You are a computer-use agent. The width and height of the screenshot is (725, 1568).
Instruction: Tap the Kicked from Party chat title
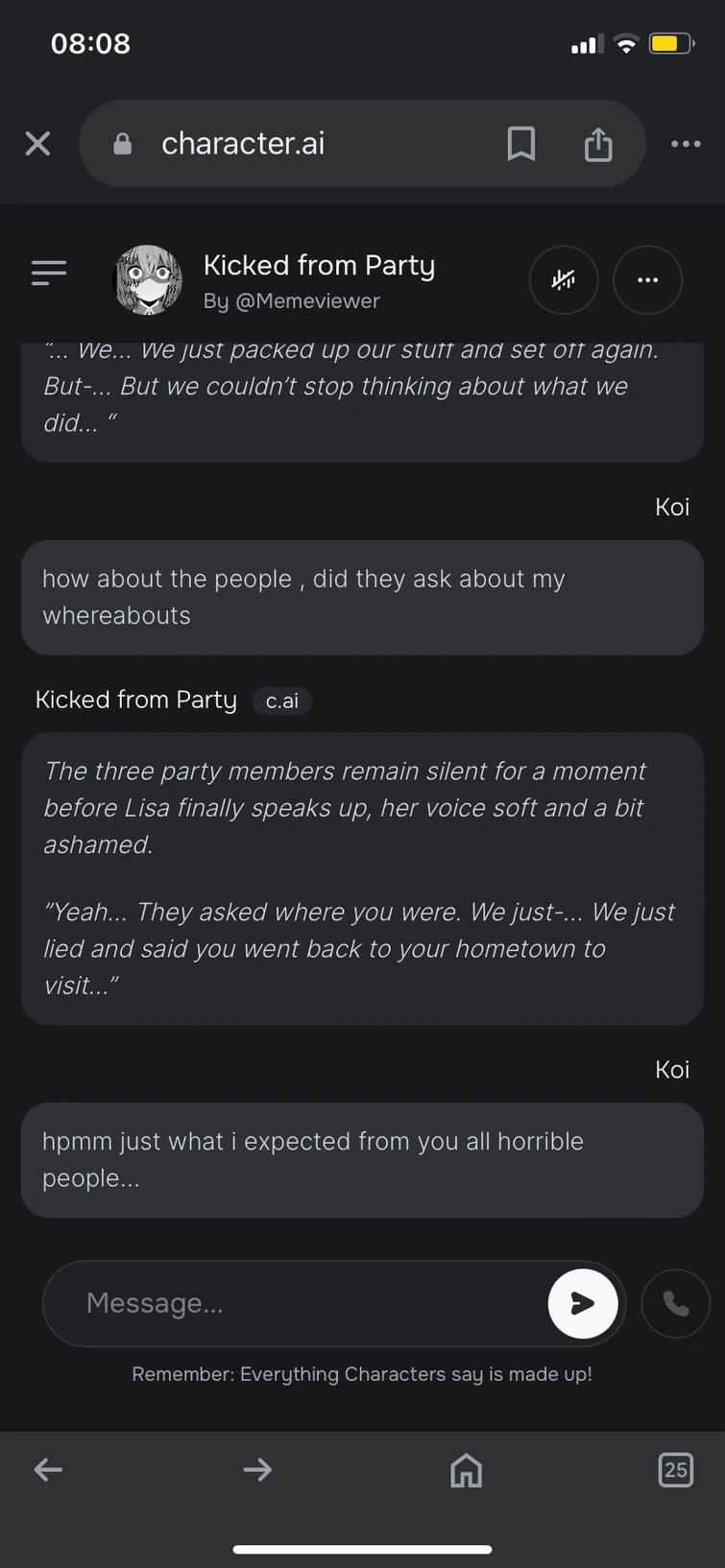tap(319, 265)
